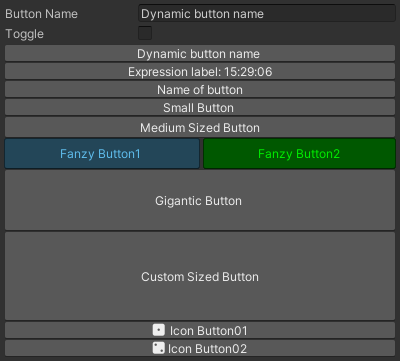
Task: Push the Gigantic Button
Action: (200, 200)
